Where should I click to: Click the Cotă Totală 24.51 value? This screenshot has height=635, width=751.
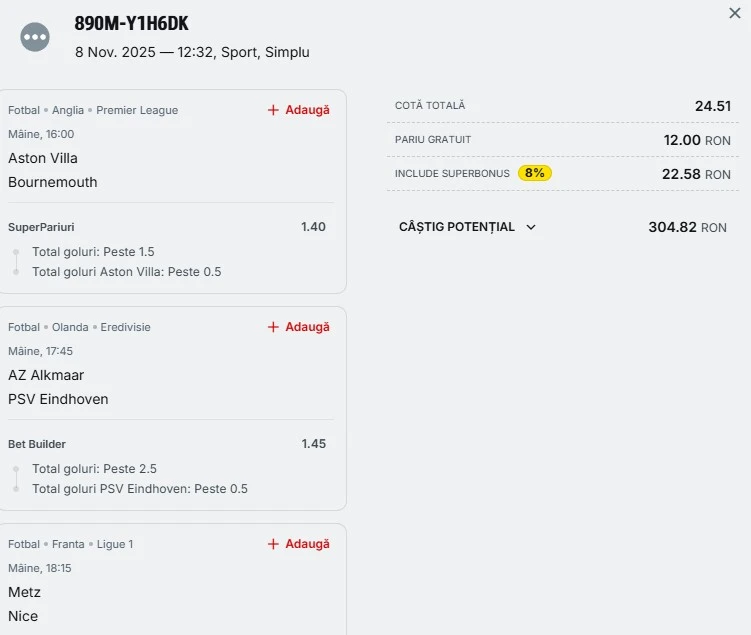pos(713,106)
